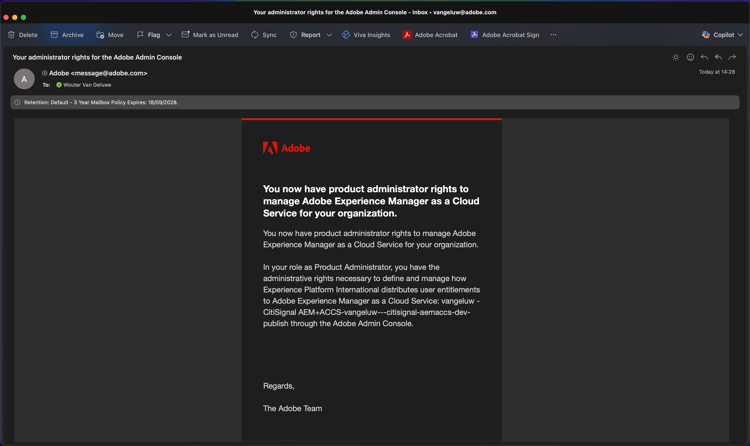Click the Viva Insights label
This screenshot has height=446, width=750.
coord(372,35)
